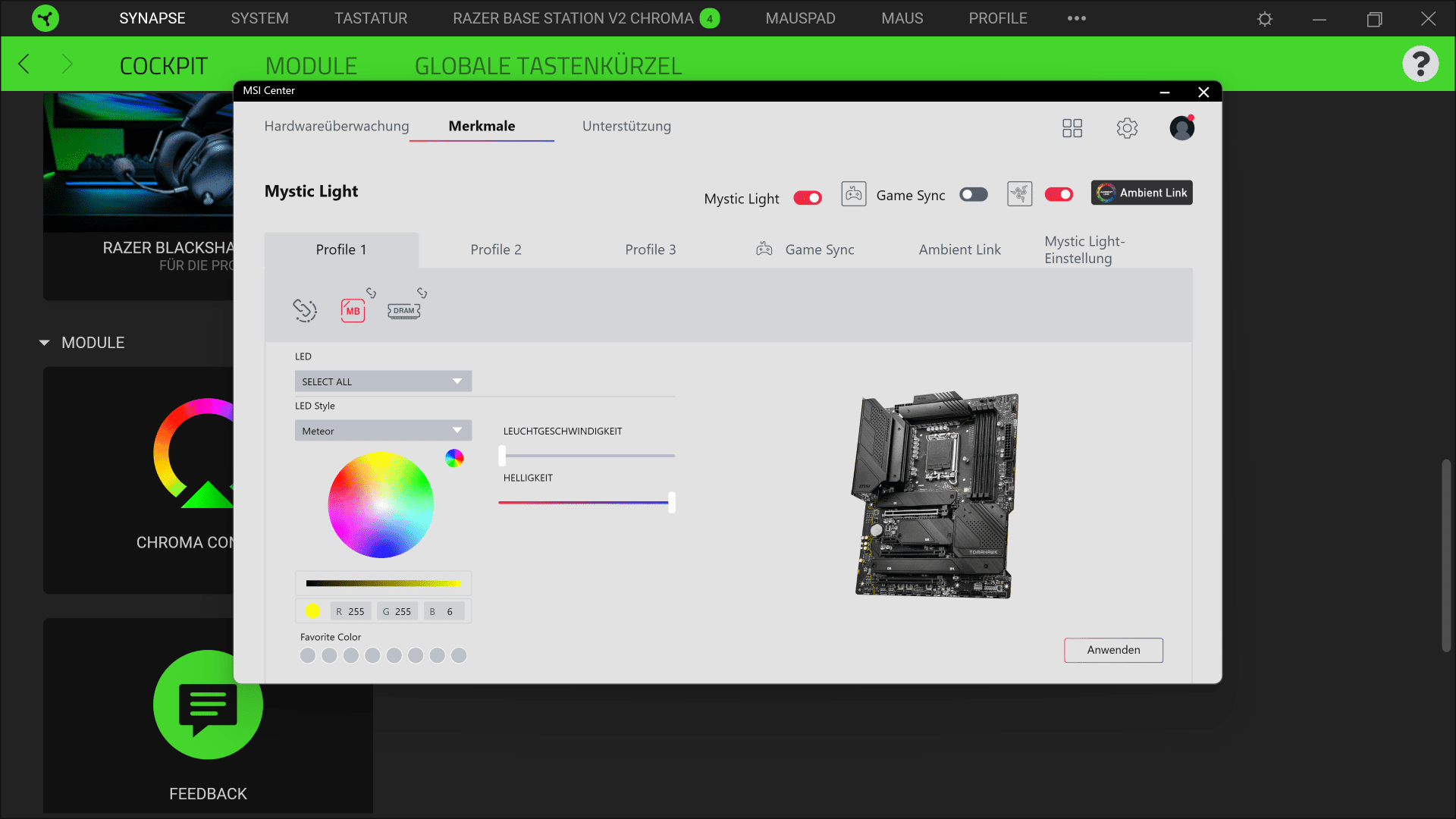This screenshot has width=1456, height=819.
Task: Open MSI Center user profile avatar
Action: tap(1181, 128)
